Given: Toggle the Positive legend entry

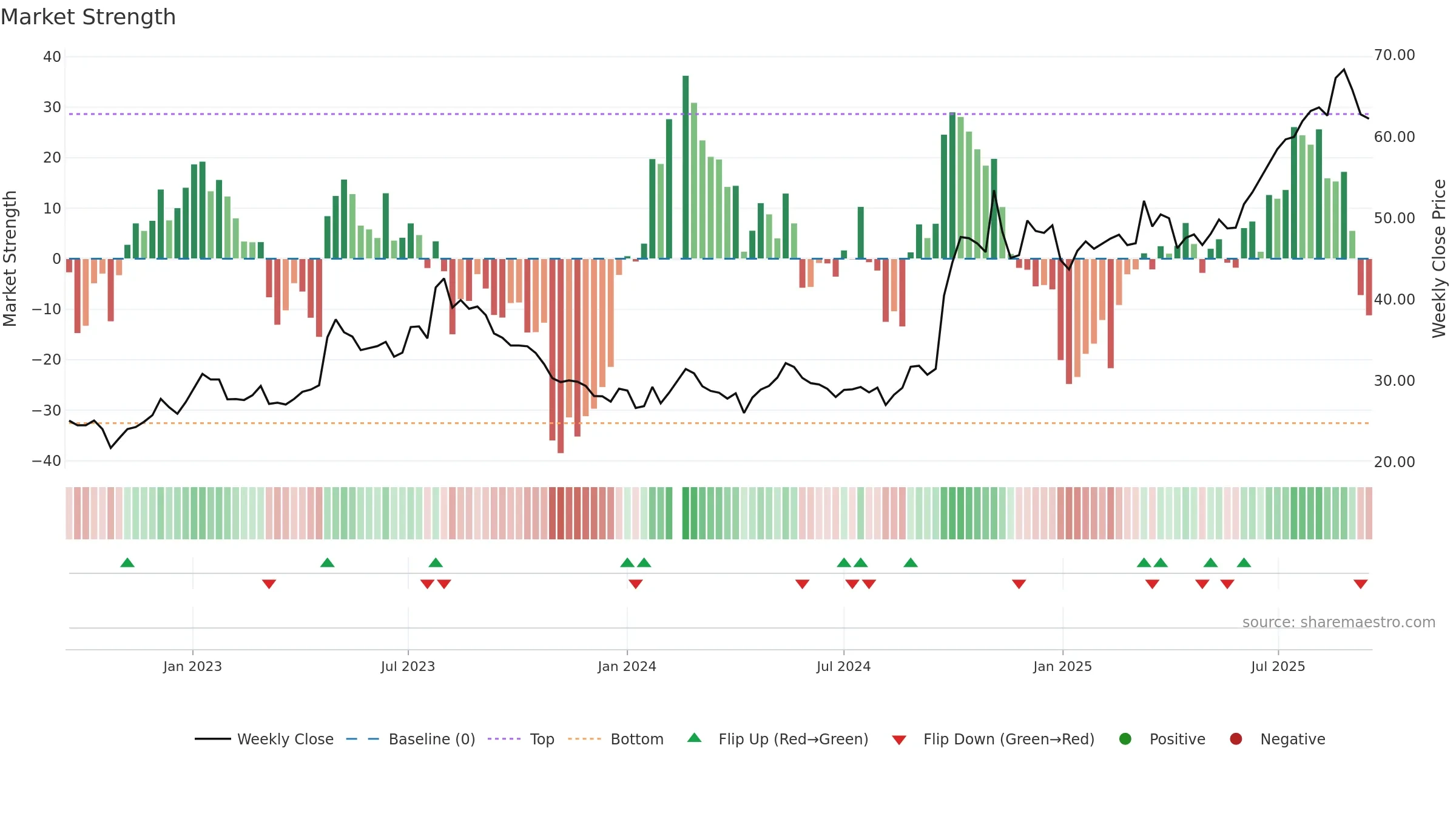Looking at the screenshot, I should pyautogui.click(x=1162, y=739).
